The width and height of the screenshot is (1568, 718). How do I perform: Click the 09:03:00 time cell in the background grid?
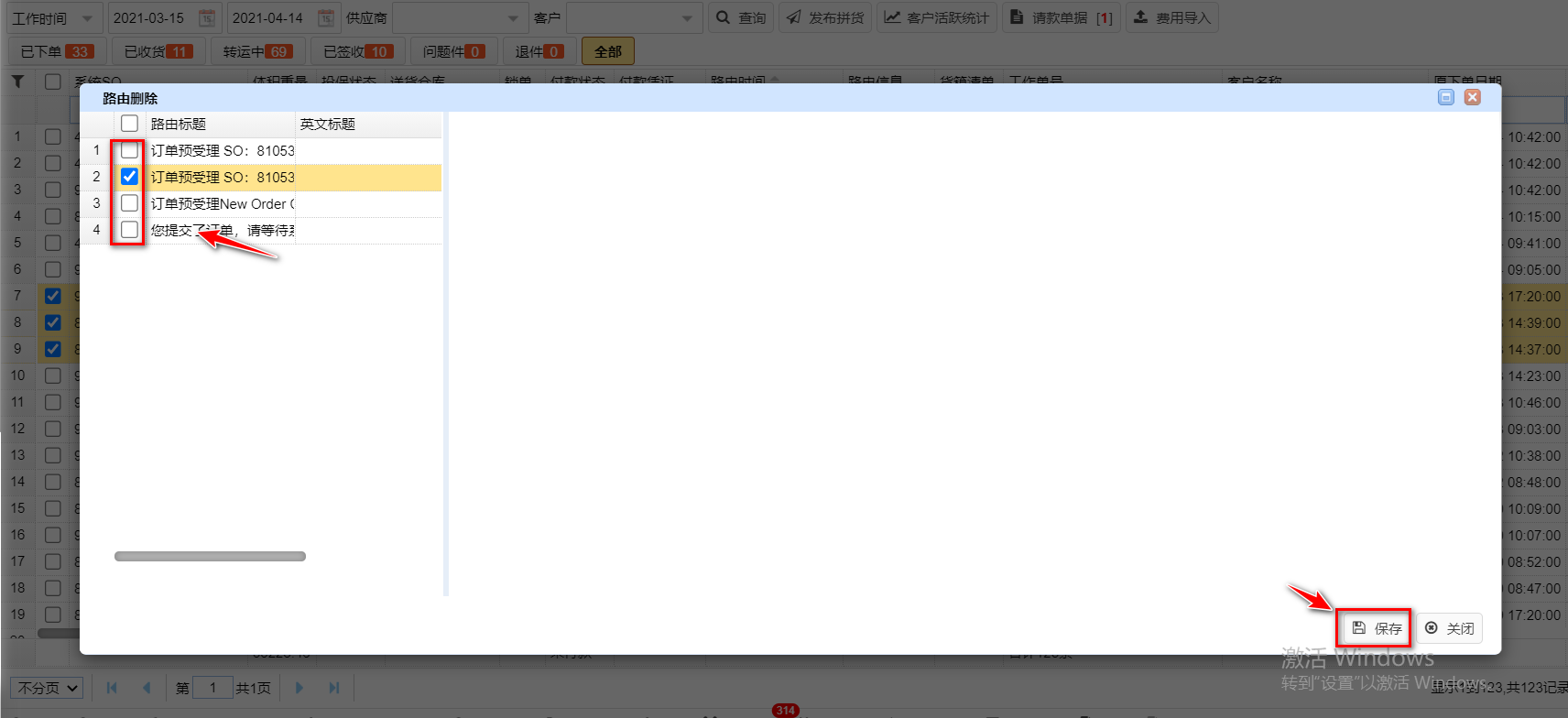coord(1534,430)
